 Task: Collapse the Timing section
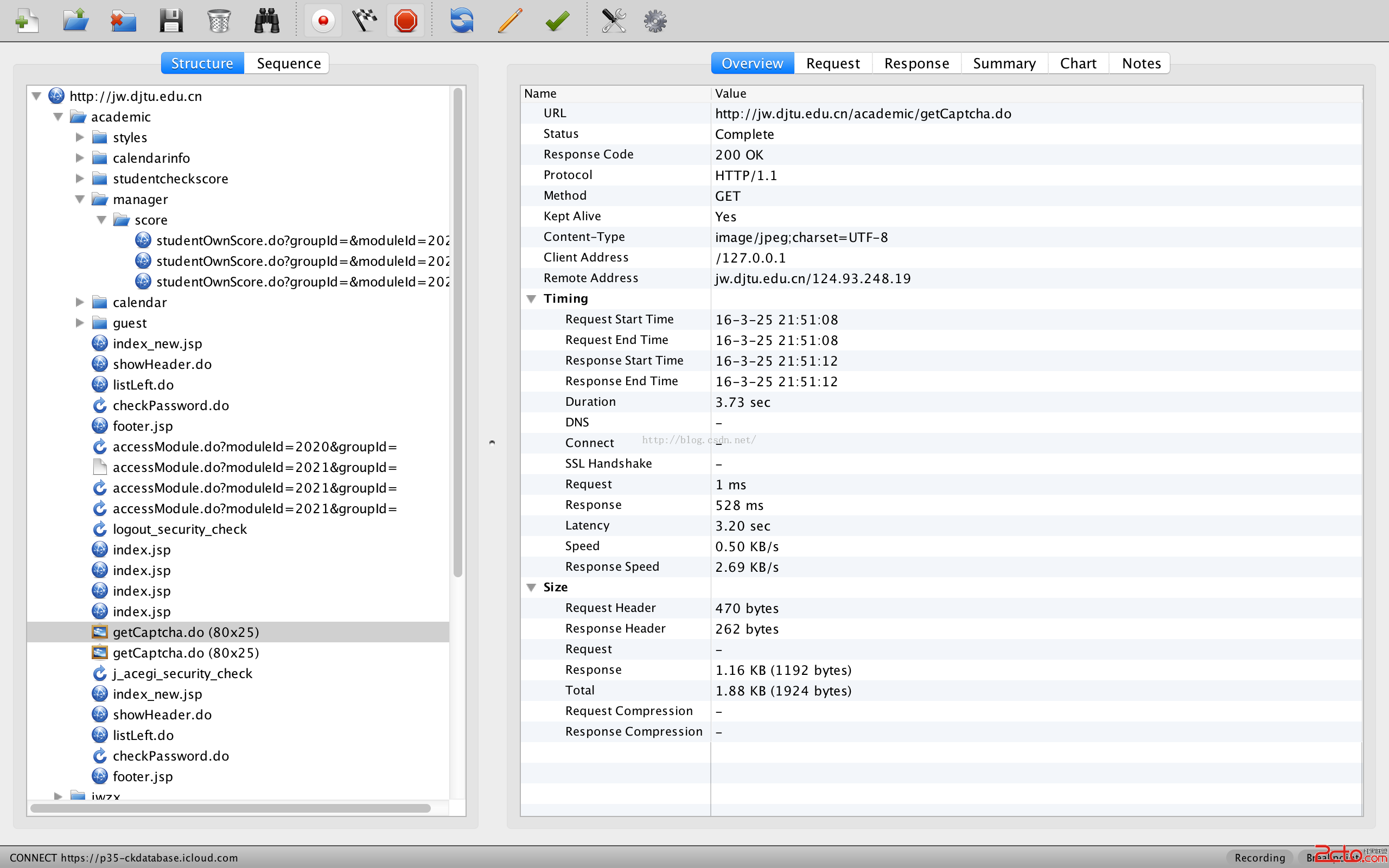pos(532,298)
